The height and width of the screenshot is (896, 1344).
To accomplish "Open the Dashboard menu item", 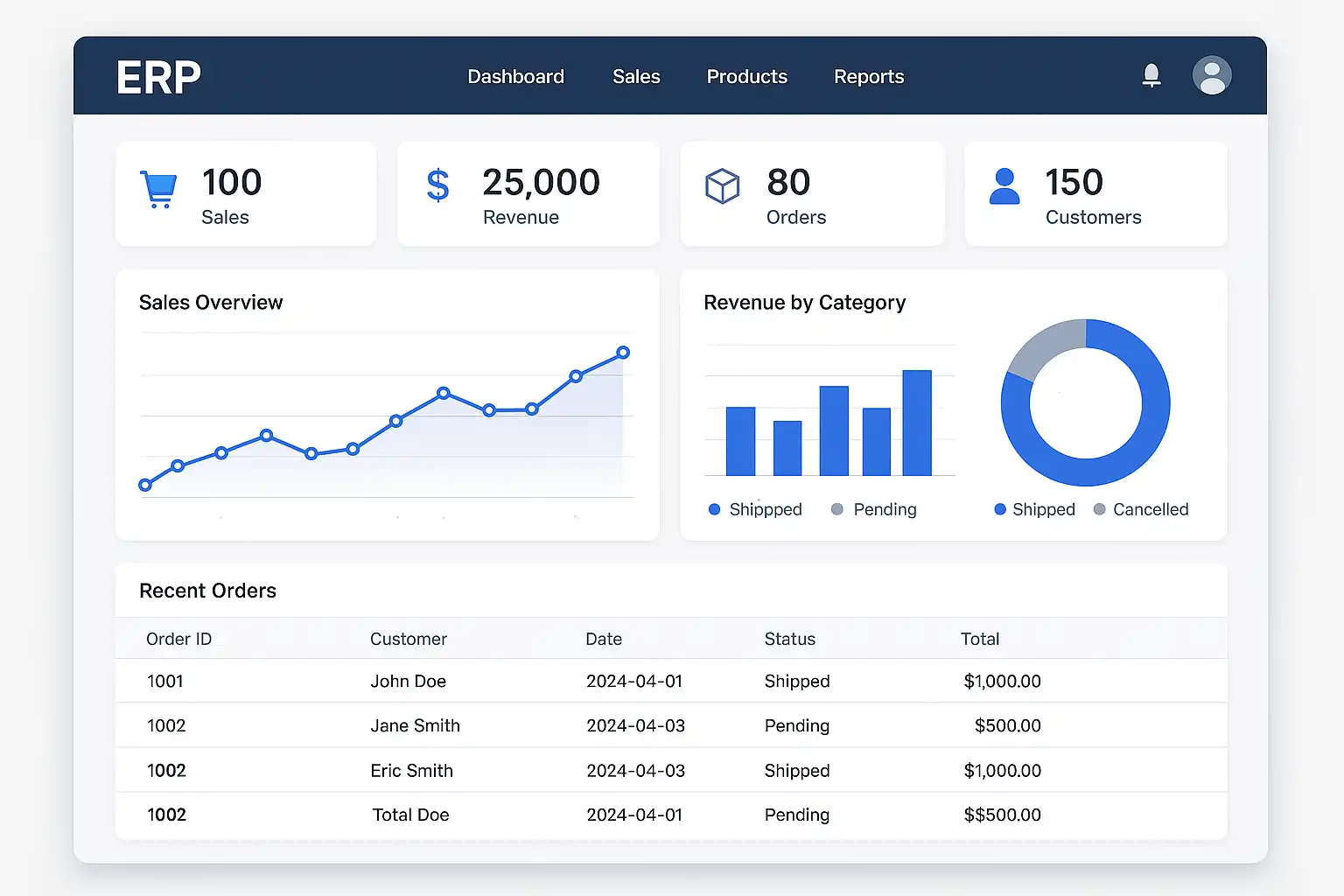I will pyautogui.click(x=515, y=77).
